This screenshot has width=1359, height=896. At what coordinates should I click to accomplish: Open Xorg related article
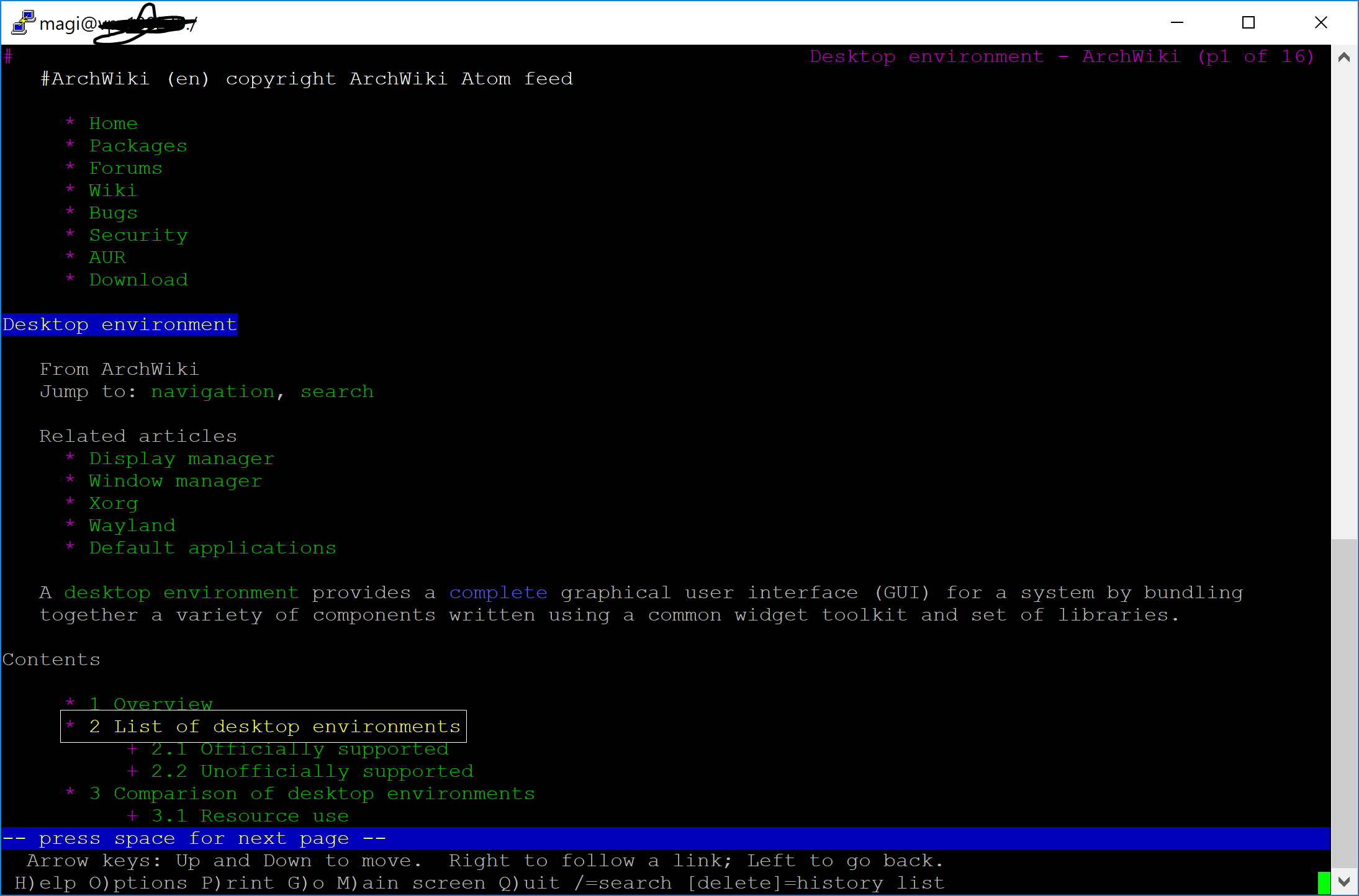pyautogui.click(x=113, y=503)
